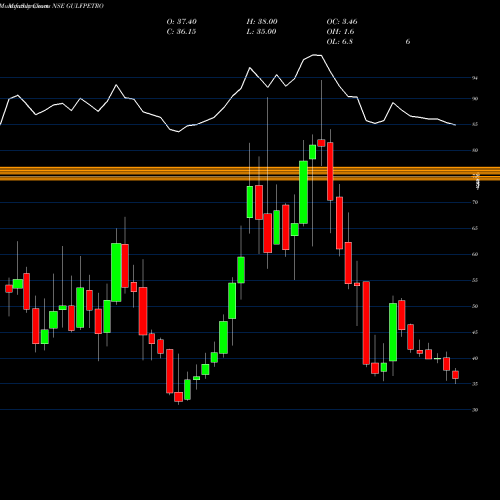Select the close price 'C: 36.15'
The image size is (500, 500).
click(x=181, y=32)
